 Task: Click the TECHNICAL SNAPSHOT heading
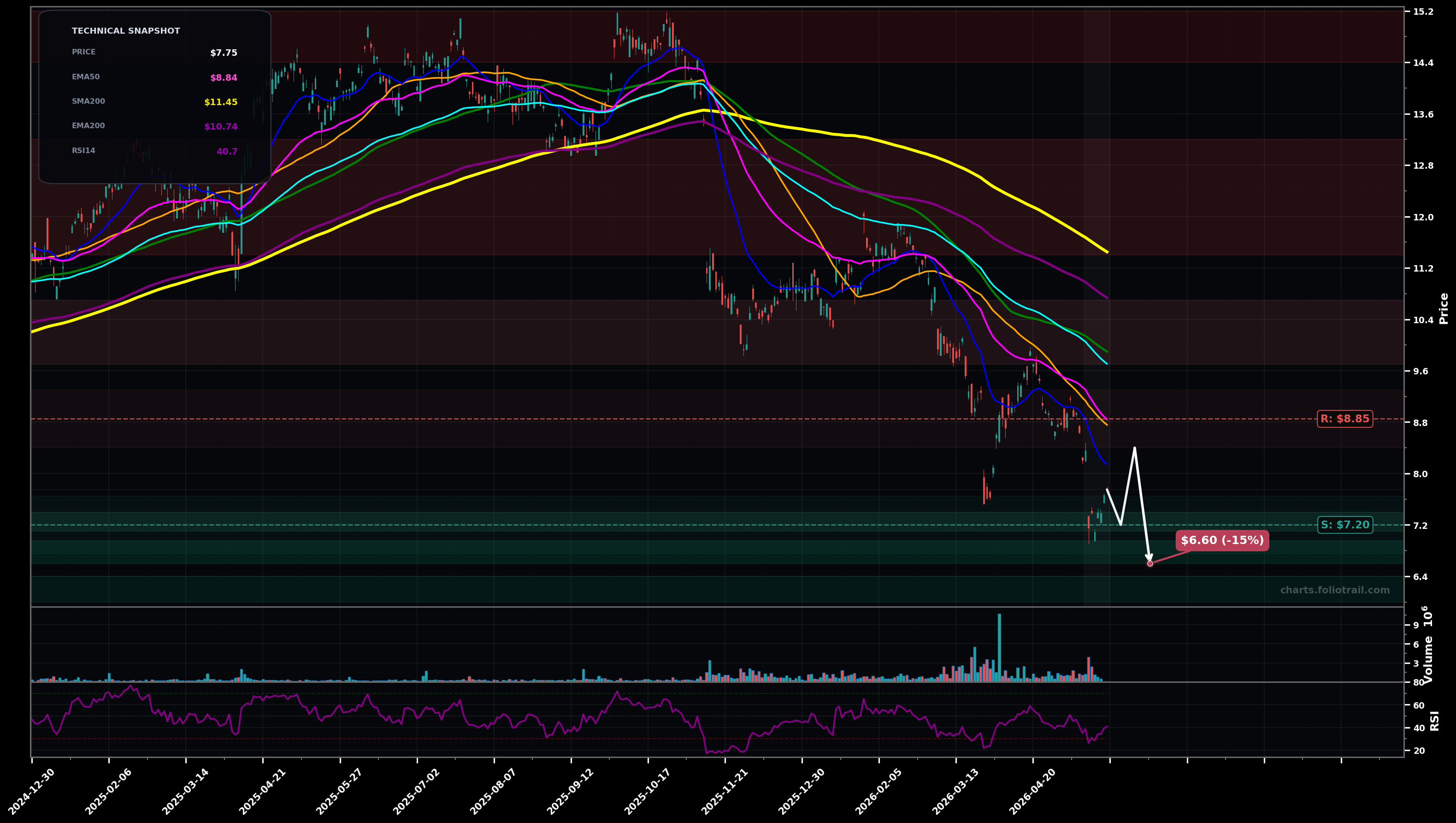126,31
